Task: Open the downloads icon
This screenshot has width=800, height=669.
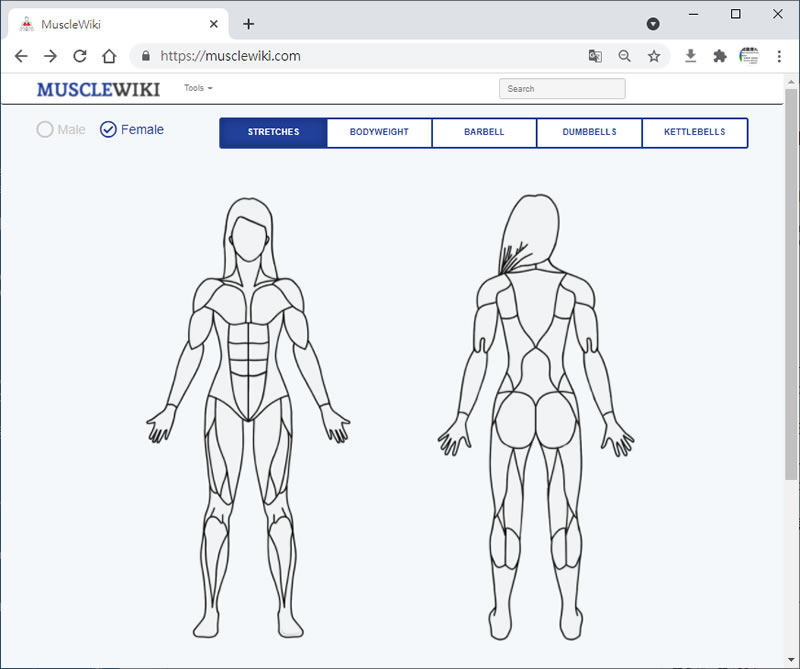Action: [690, 56]
